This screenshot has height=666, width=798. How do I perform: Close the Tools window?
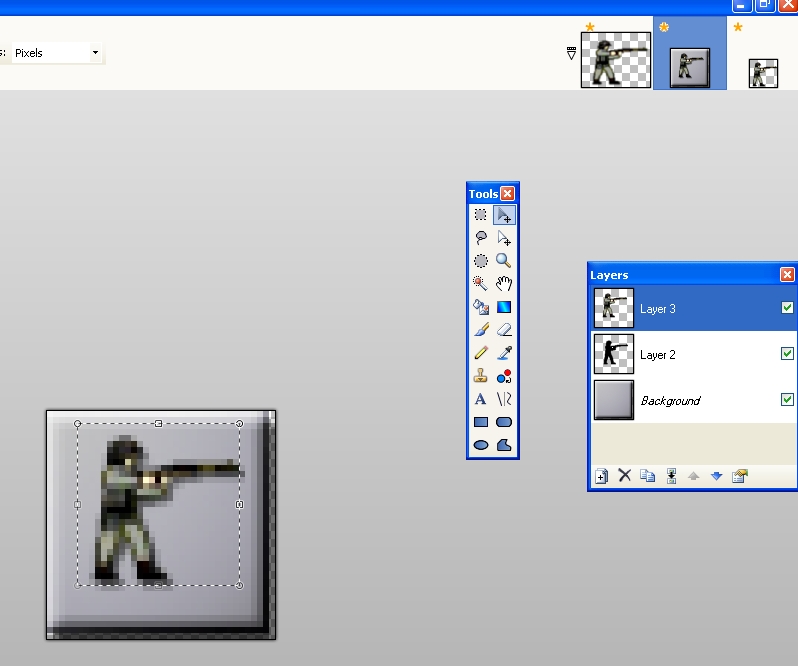[x=507, y=193]
